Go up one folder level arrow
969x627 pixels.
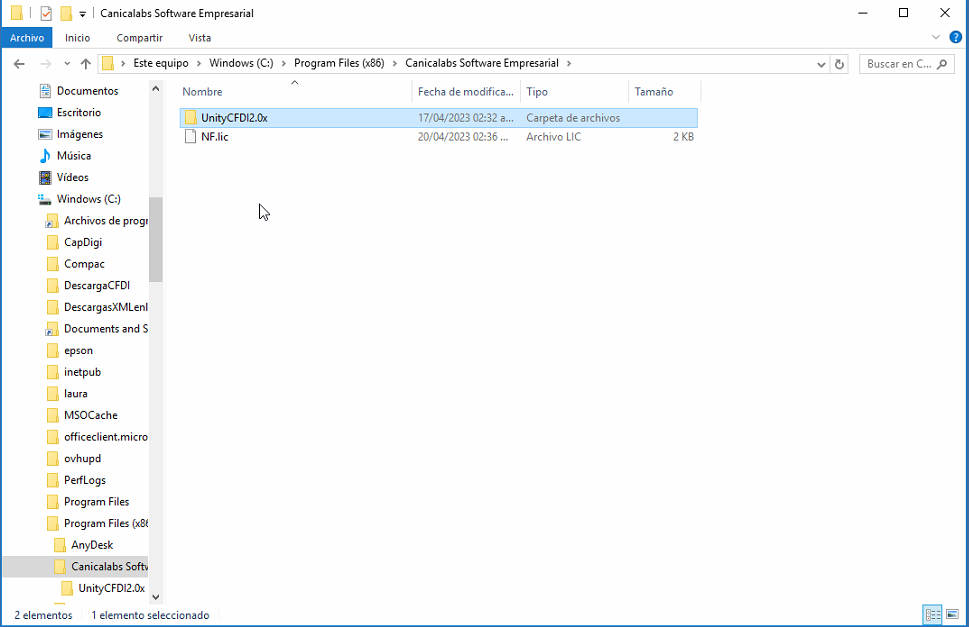(86, 64)
